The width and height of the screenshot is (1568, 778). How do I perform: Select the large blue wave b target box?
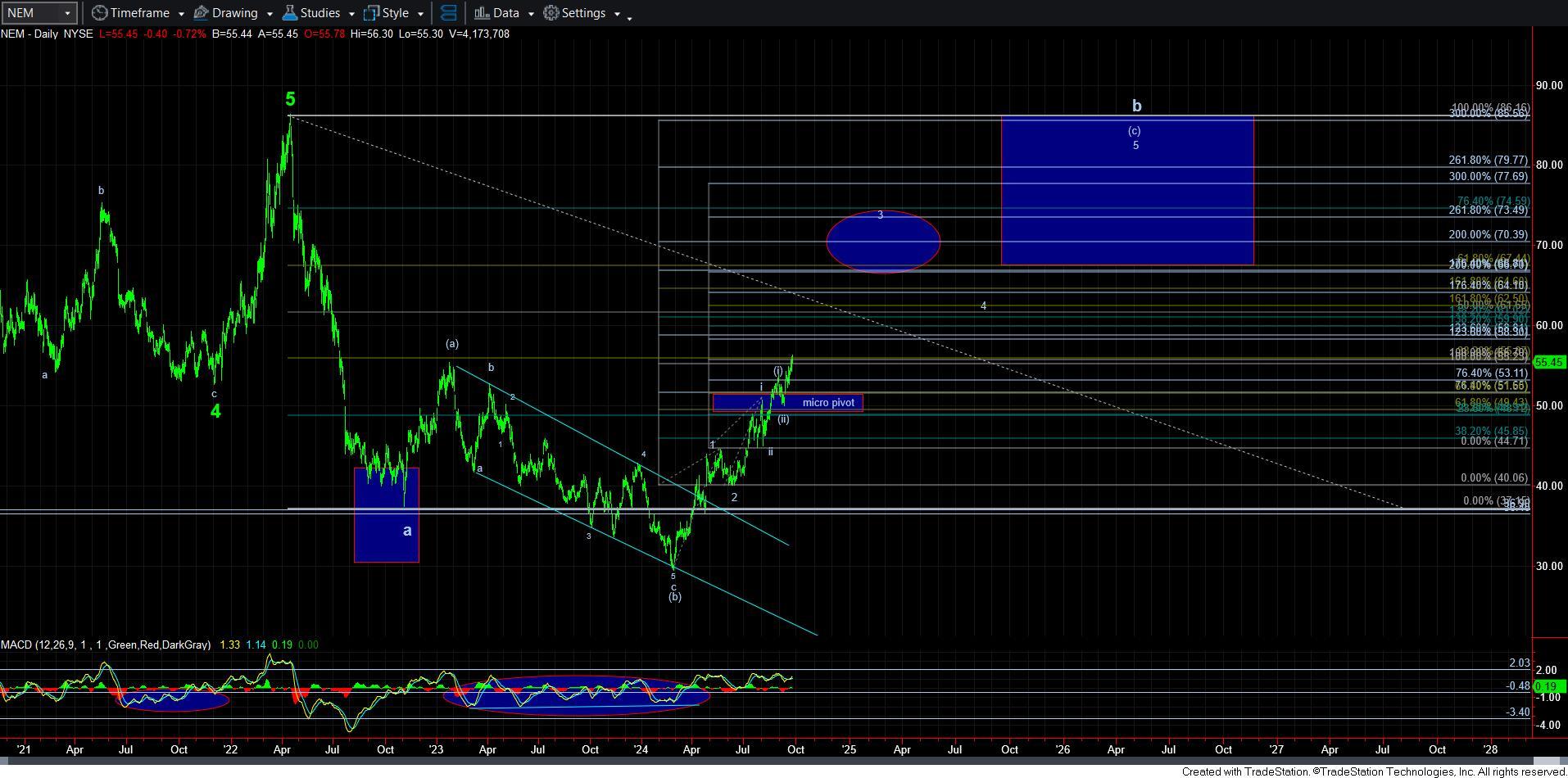coord(1126,191)
